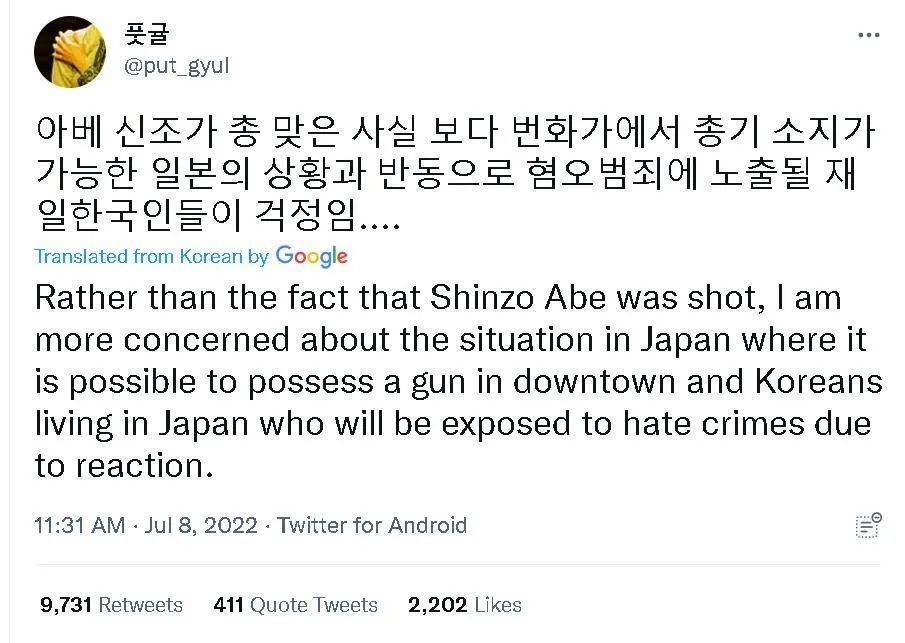Click the 11:31 AM timestamp
Viewport: 905px width, 643px height.
[80, 525]
